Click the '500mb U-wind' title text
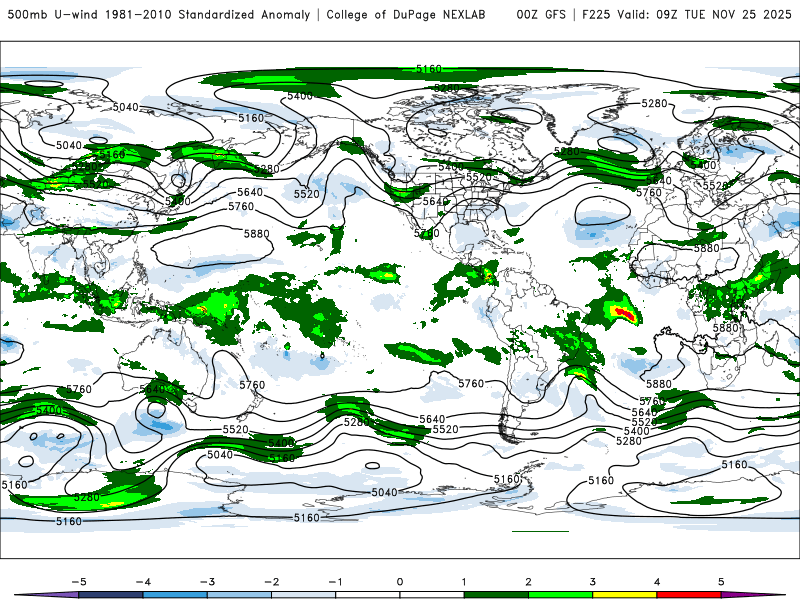Viewport: 800px width, 600px height. [x=53, y=14]
